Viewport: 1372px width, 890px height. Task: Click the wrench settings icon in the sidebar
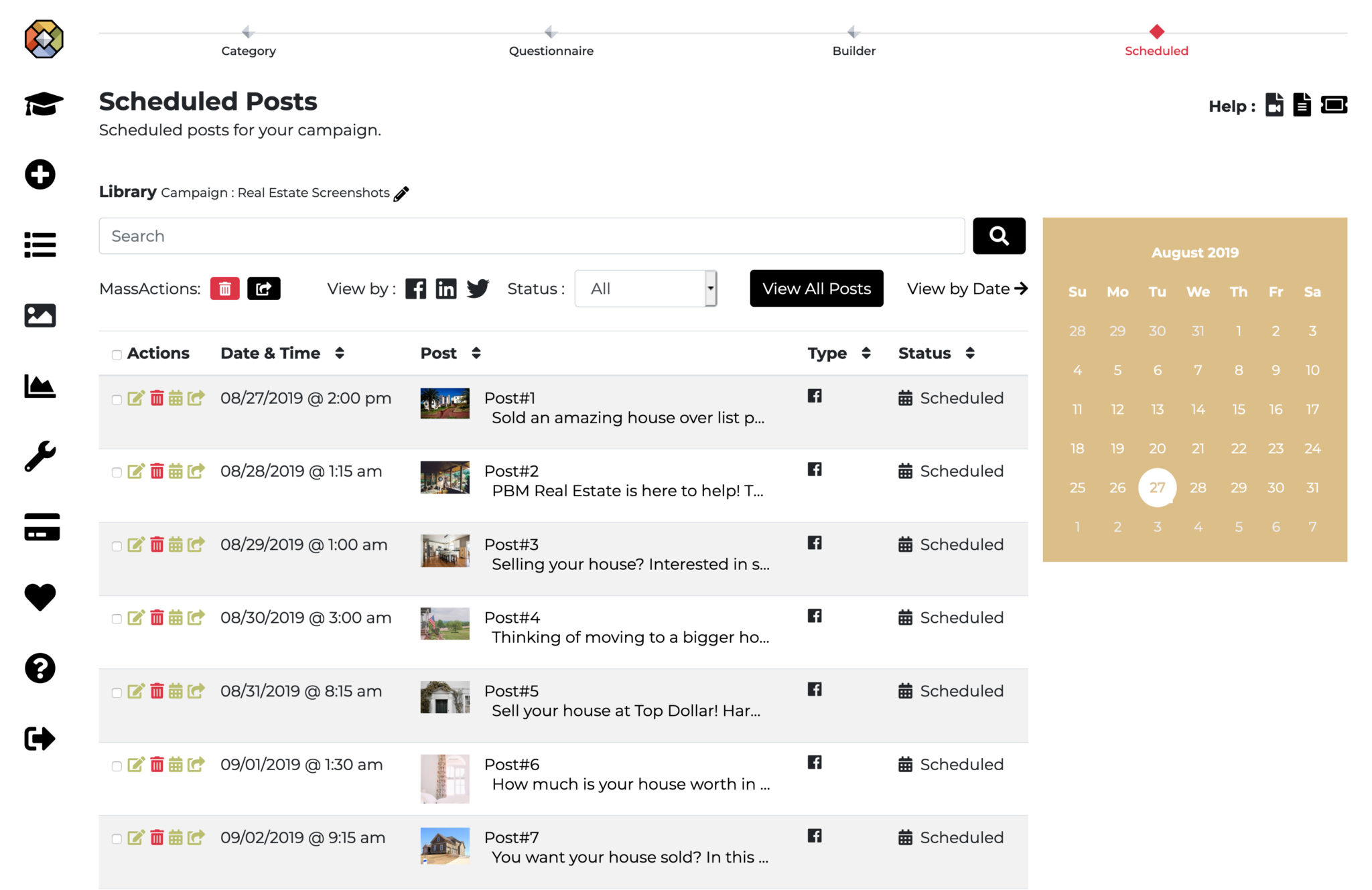click(x=40, y=457)
